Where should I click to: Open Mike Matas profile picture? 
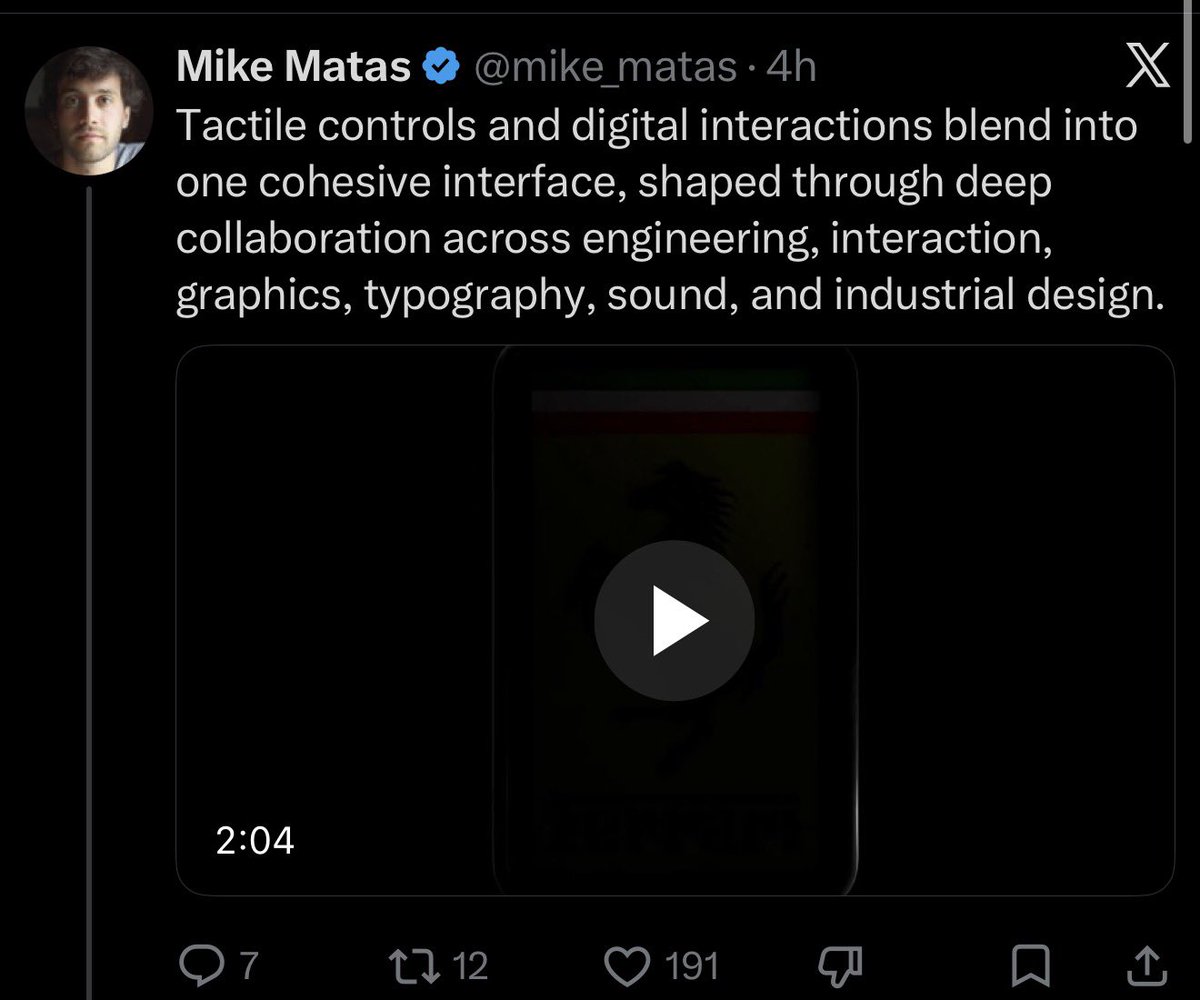89,111
